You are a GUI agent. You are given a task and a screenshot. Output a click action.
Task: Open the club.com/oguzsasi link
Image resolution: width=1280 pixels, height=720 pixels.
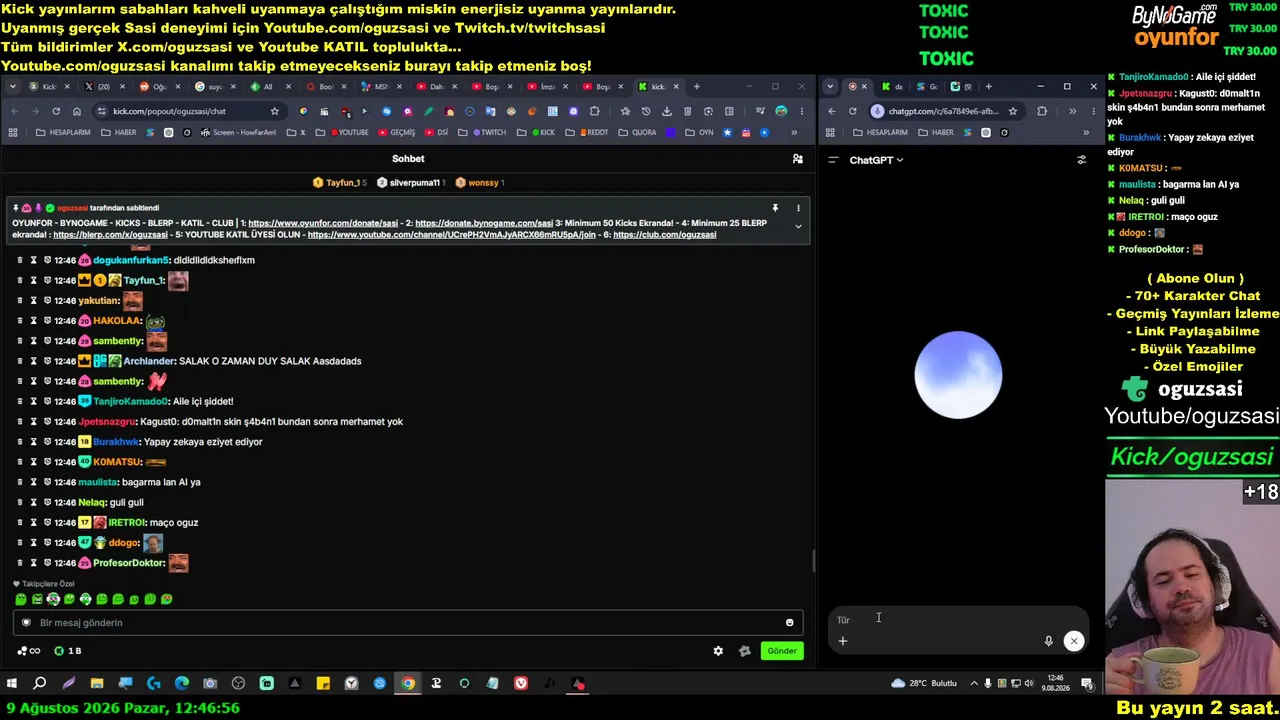665,235
